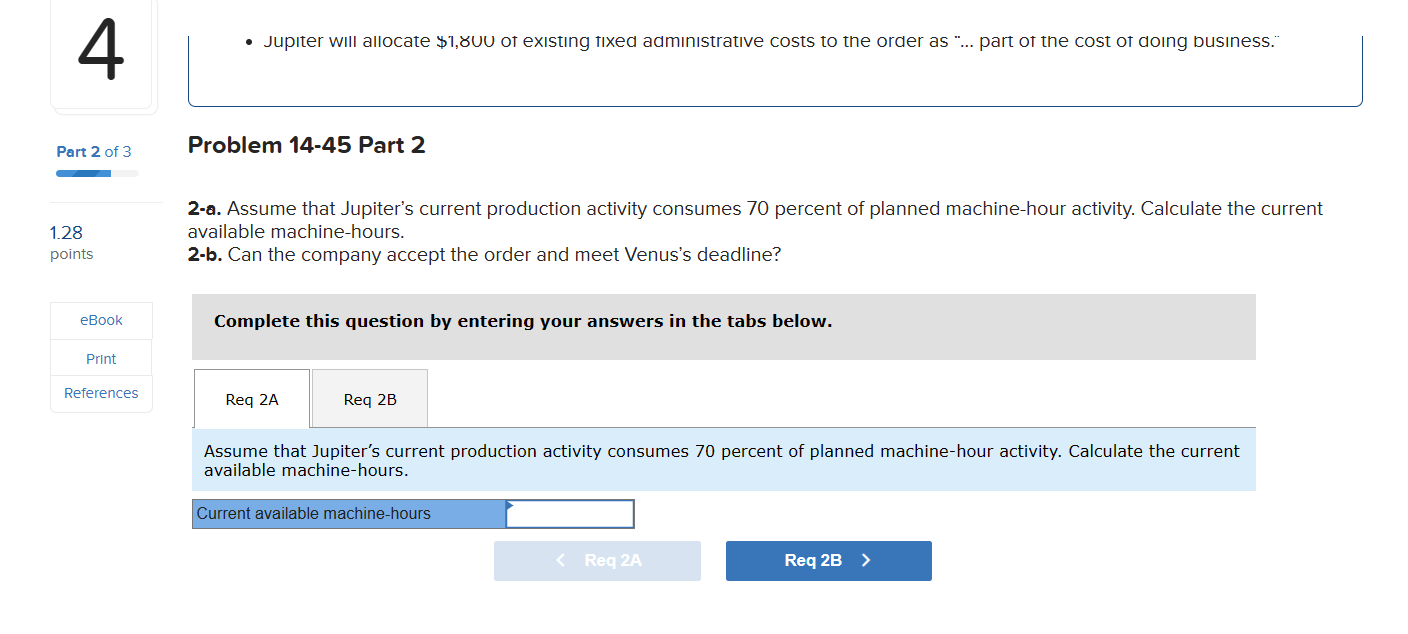Click the Problem 14-45 Part 2 heading
1408x634 pixels.
(x=306, y=145)
